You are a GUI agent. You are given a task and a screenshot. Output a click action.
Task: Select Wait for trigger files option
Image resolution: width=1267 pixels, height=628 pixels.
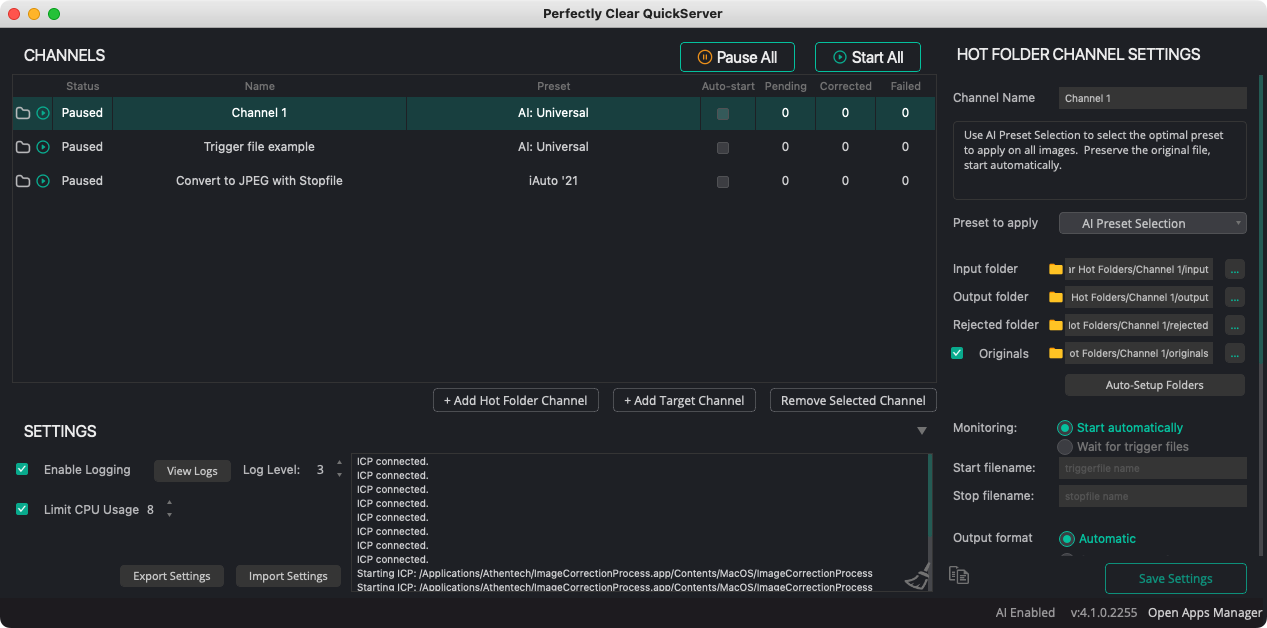pos(1065,447)
